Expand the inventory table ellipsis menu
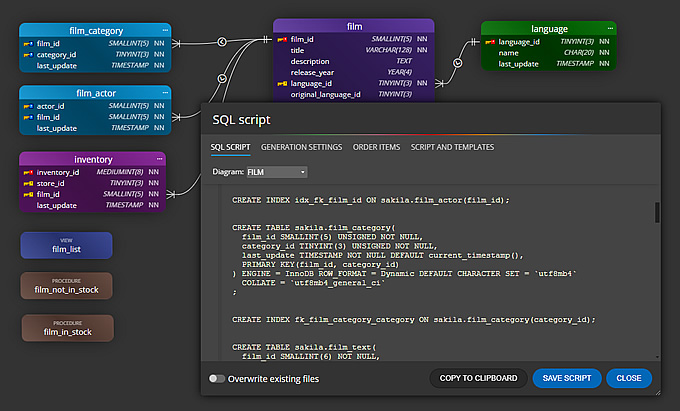The width and height of the screenshot is (680, 411). click(x=159, y=158)
